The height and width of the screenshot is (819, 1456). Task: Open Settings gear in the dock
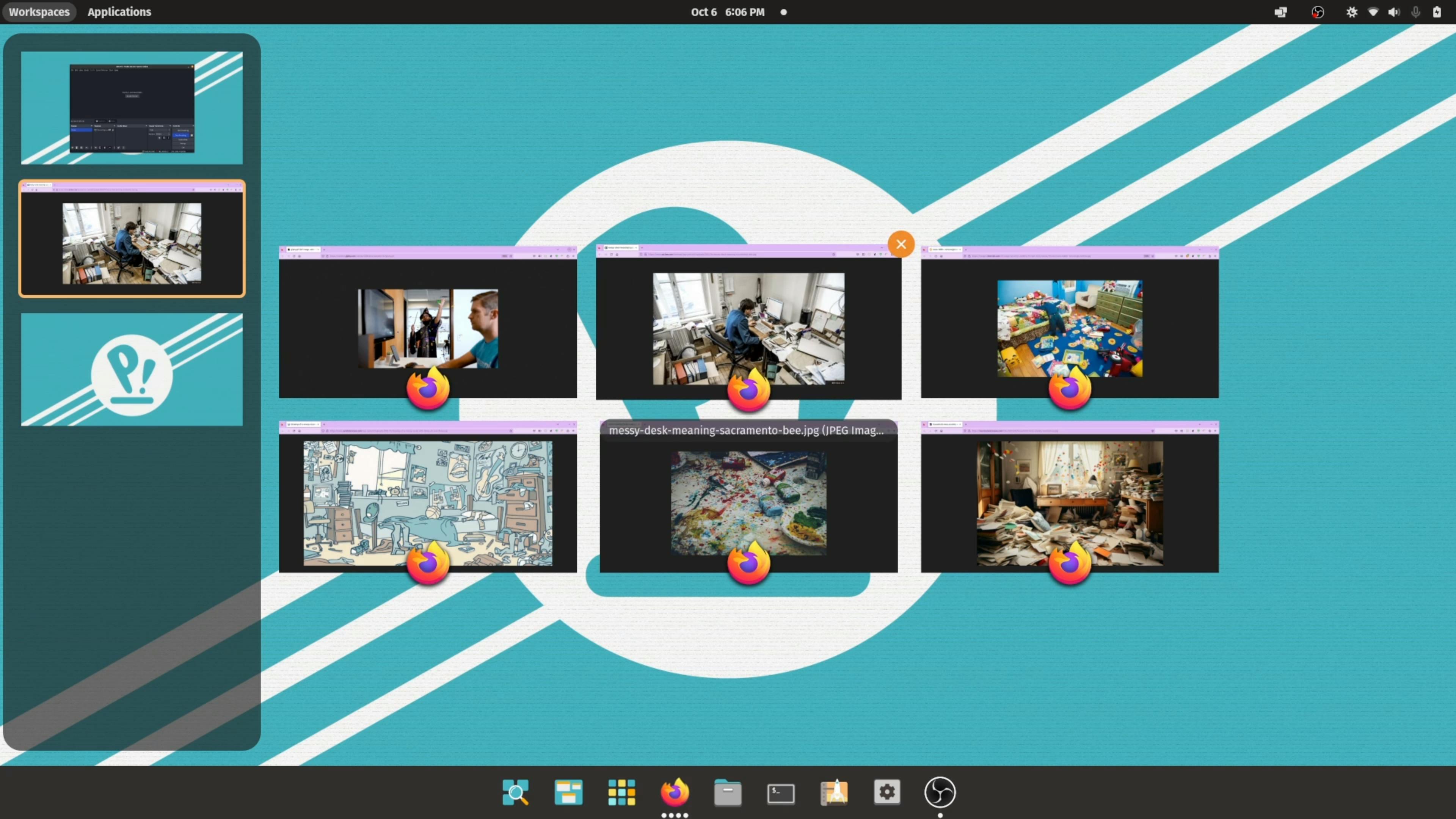887,792
